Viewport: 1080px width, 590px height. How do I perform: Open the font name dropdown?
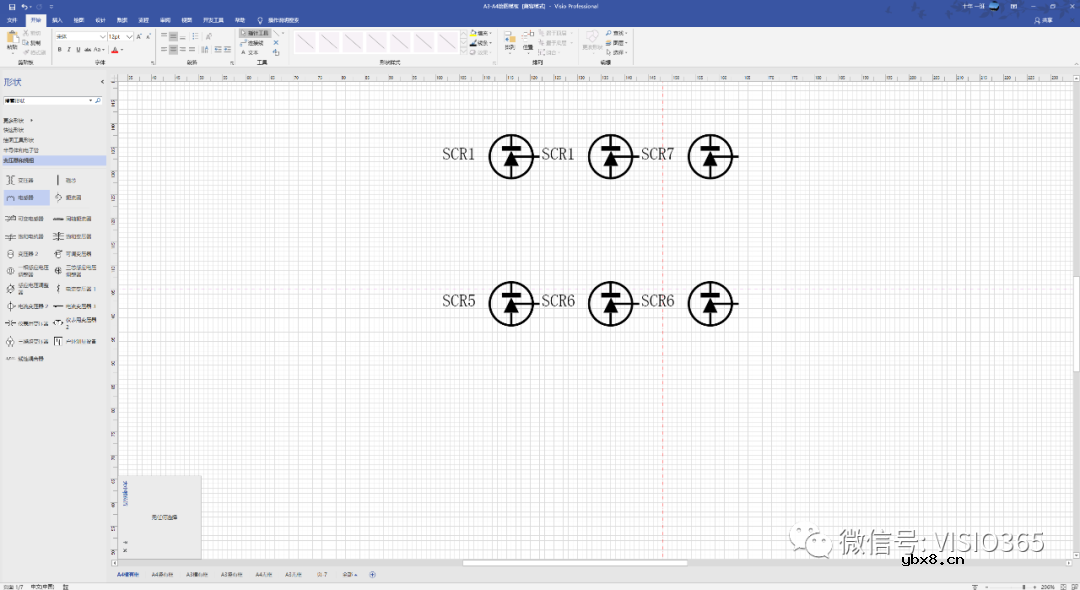(103, 36)
